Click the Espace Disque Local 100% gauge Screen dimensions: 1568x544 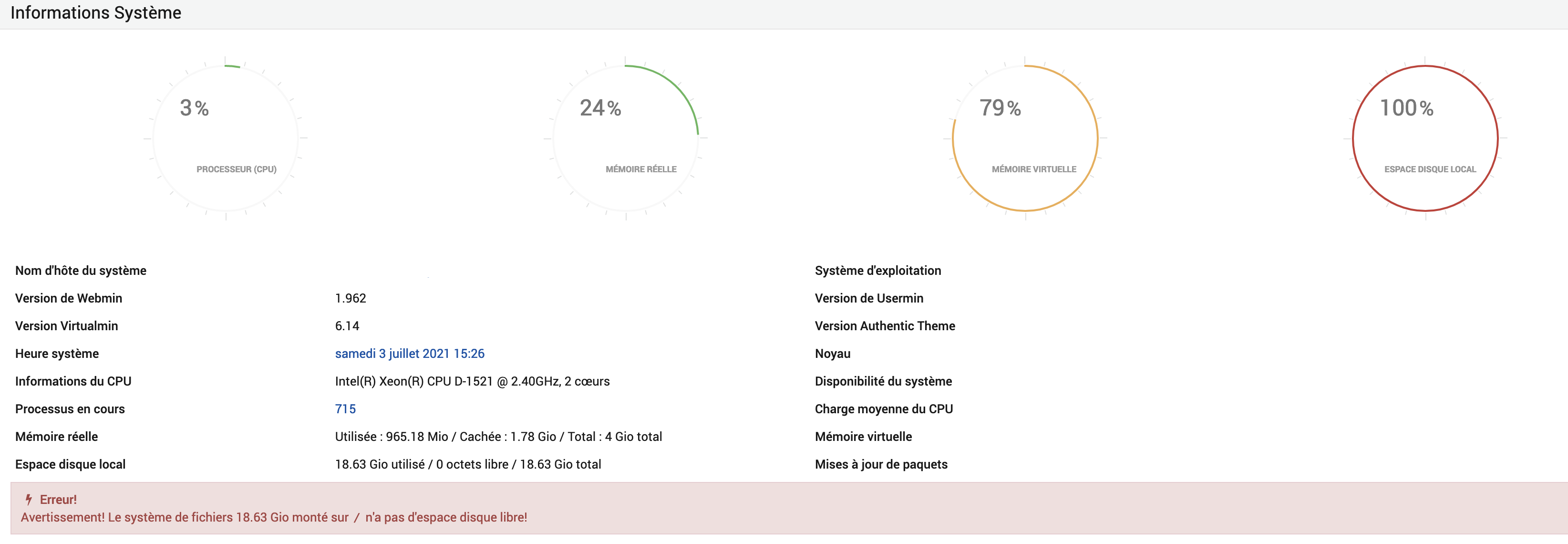1425,138
